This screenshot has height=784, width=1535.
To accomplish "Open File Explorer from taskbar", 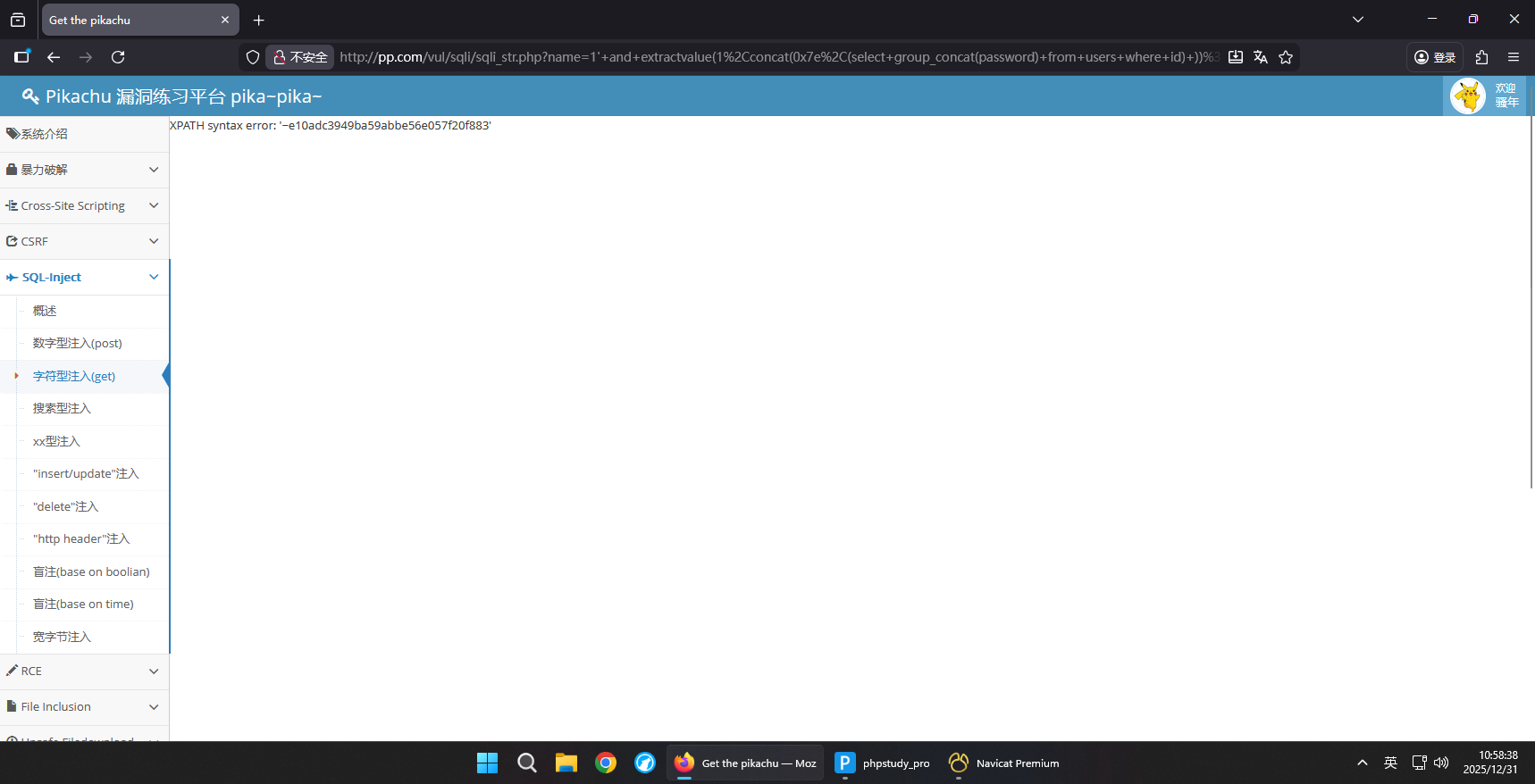I will pos(566,763).
